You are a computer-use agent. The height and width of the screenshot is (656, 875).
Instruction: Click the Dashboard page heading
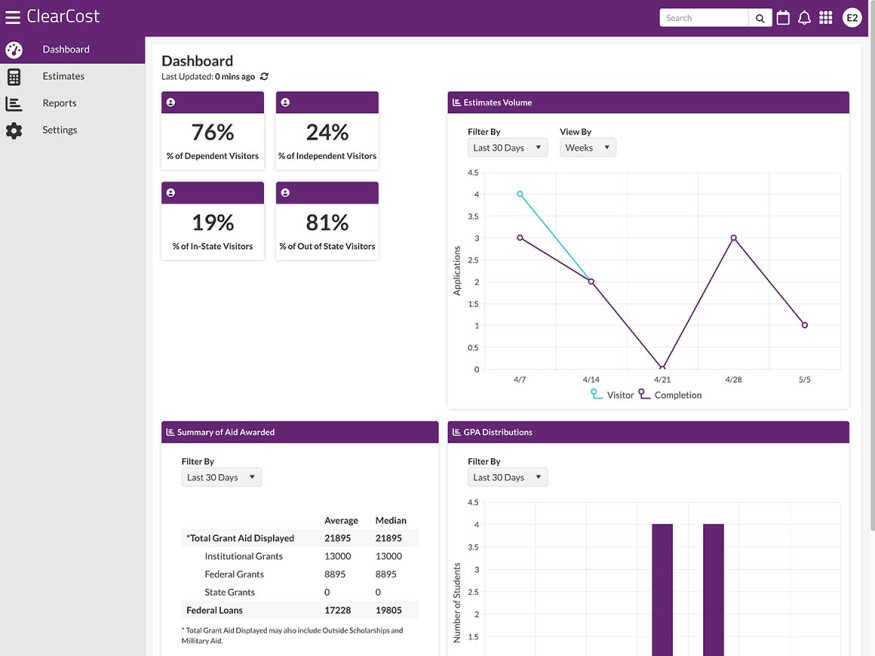(x=197, y=61)
